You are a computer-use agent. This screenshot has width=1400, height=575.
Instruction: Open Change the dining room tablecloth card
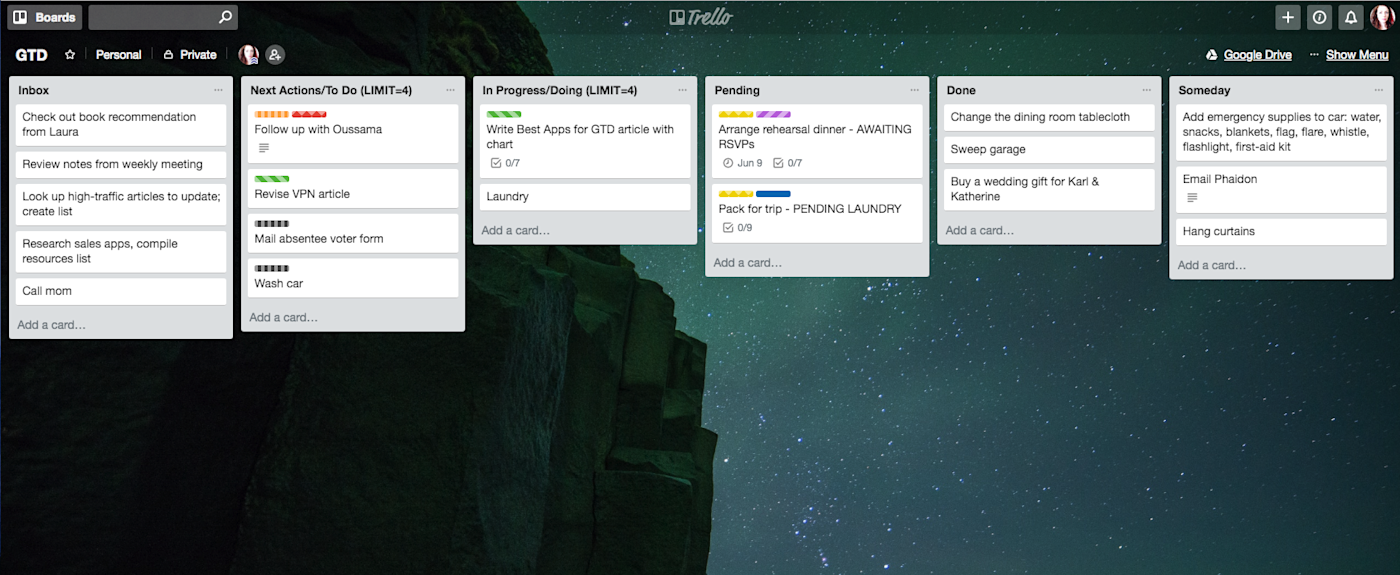click(x=1049, y=117)
